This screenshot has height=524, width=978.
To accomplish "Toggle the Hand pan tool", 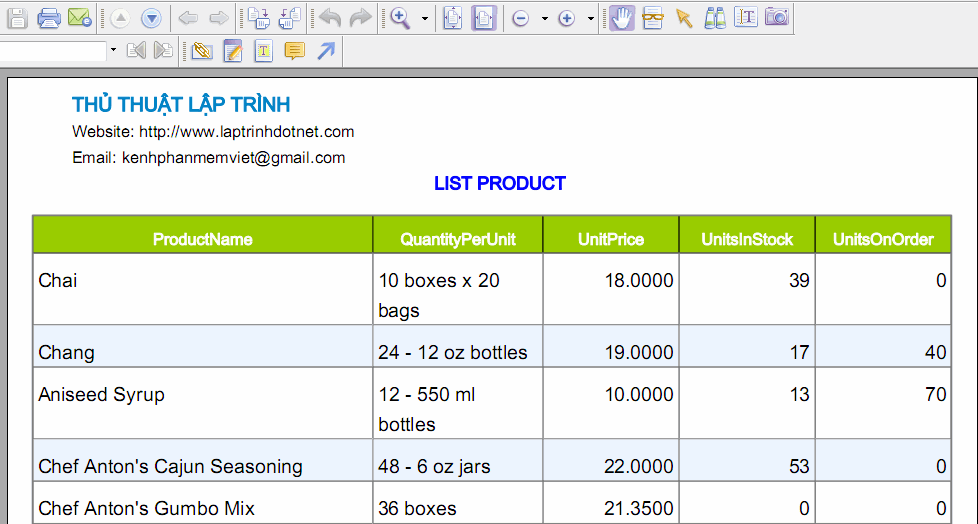I will (621, 18).
